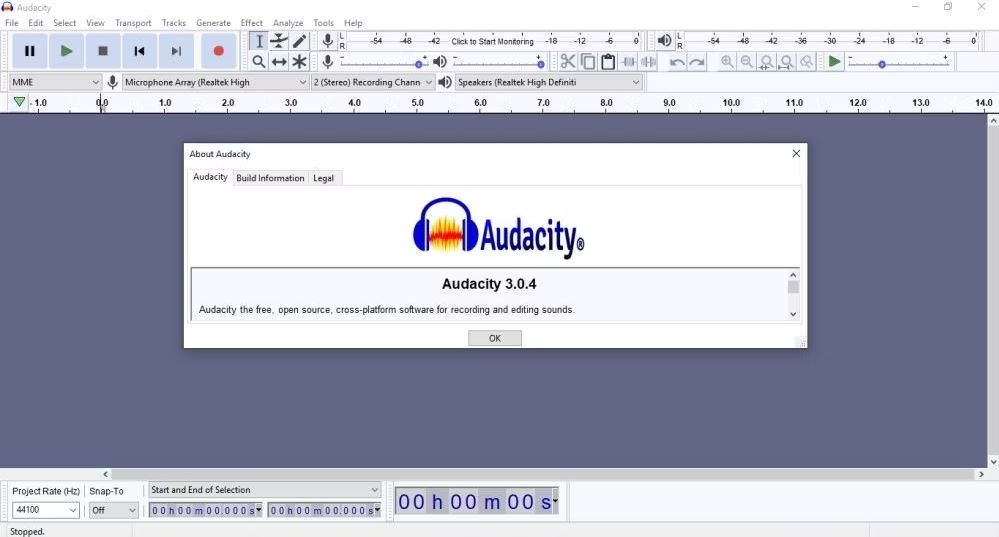Open the Transport menu

click(x=133, y=23)
